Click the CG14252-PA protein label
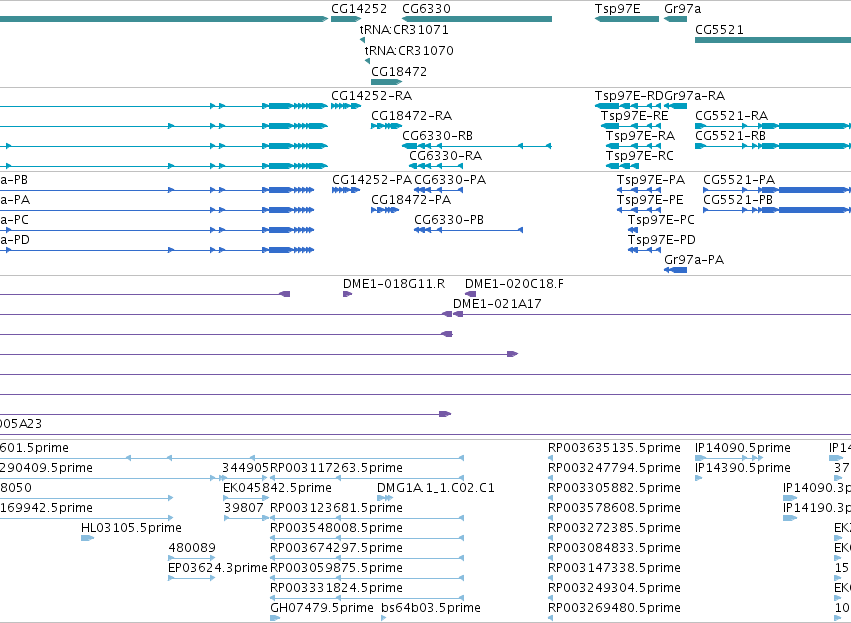Viewport: 851px width, 623px height. (372, 180)
